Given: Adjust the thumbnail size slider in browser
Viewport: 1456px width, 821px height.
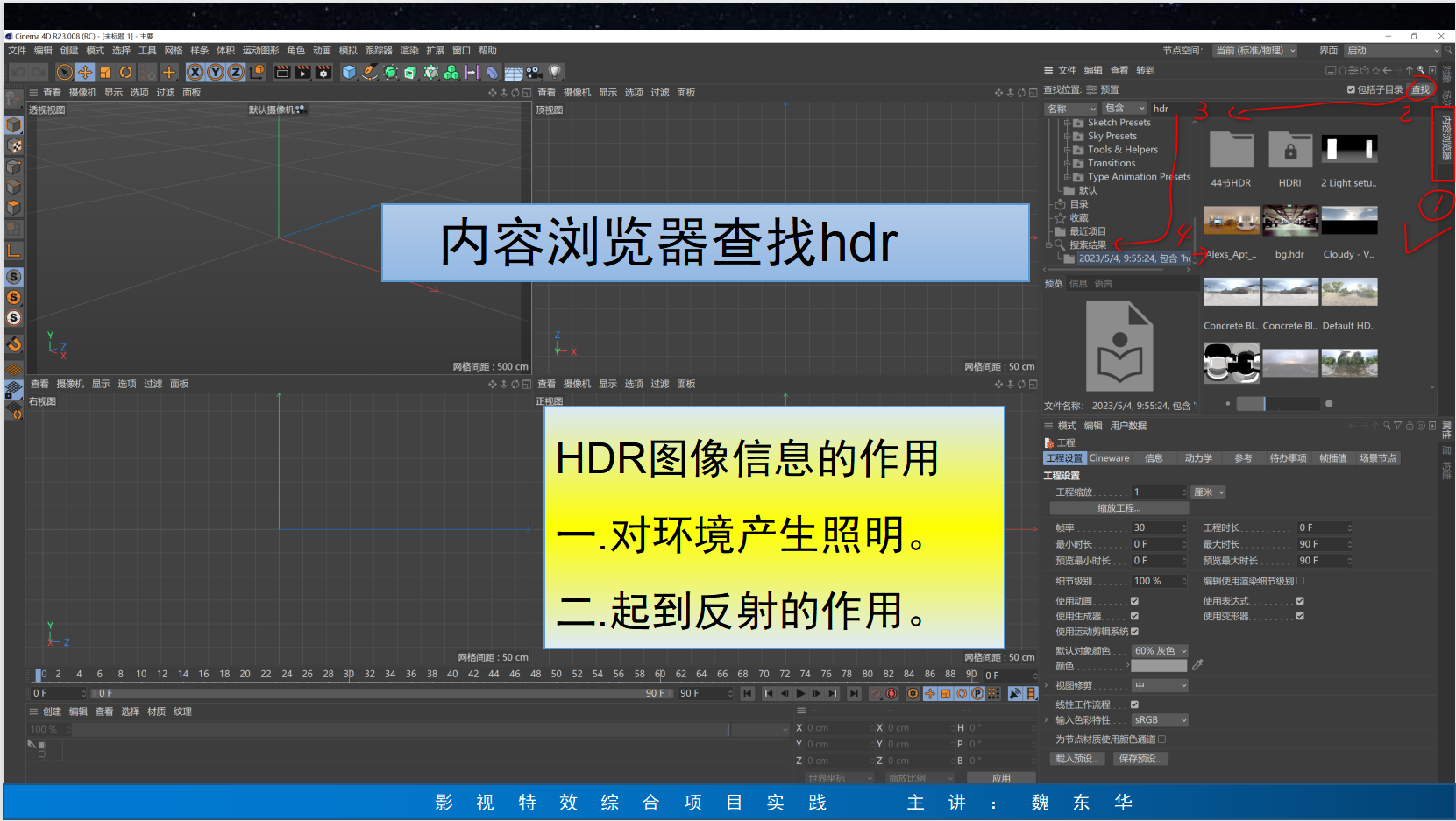Looking at the screenshot, I should pyautogui.click(x=1277, y=404).
